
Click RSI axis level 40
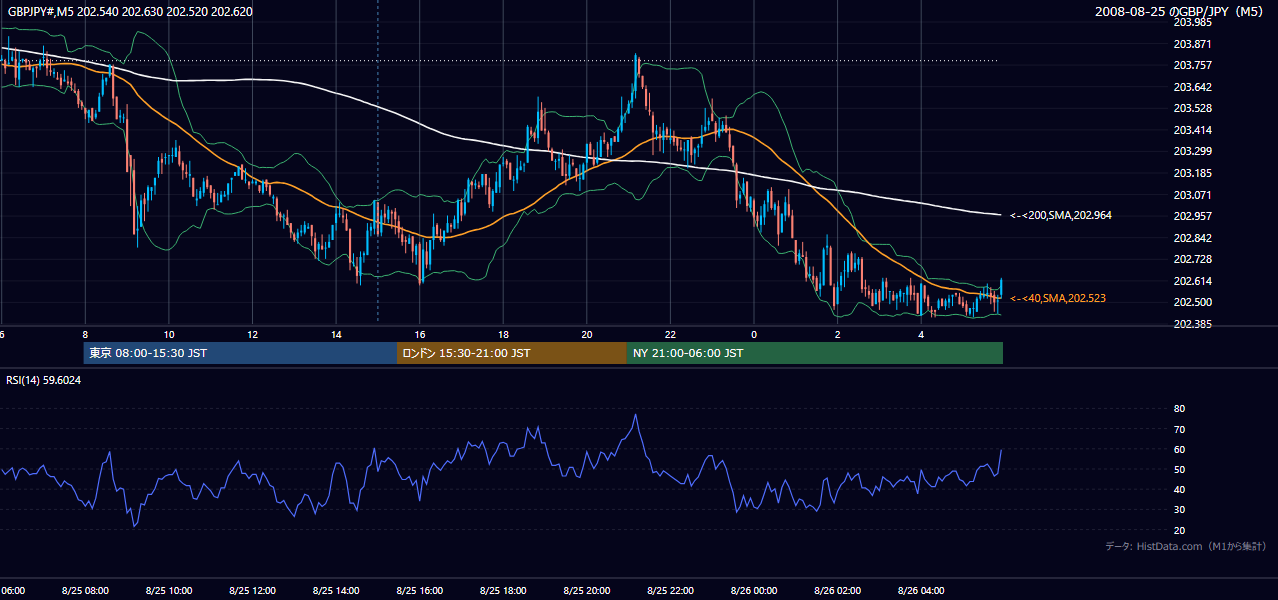1179,490
